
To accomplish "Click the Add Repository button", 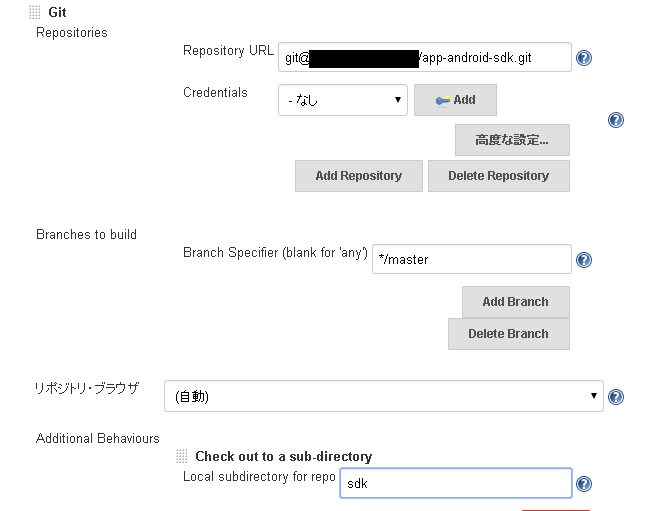I will [358, 176].
